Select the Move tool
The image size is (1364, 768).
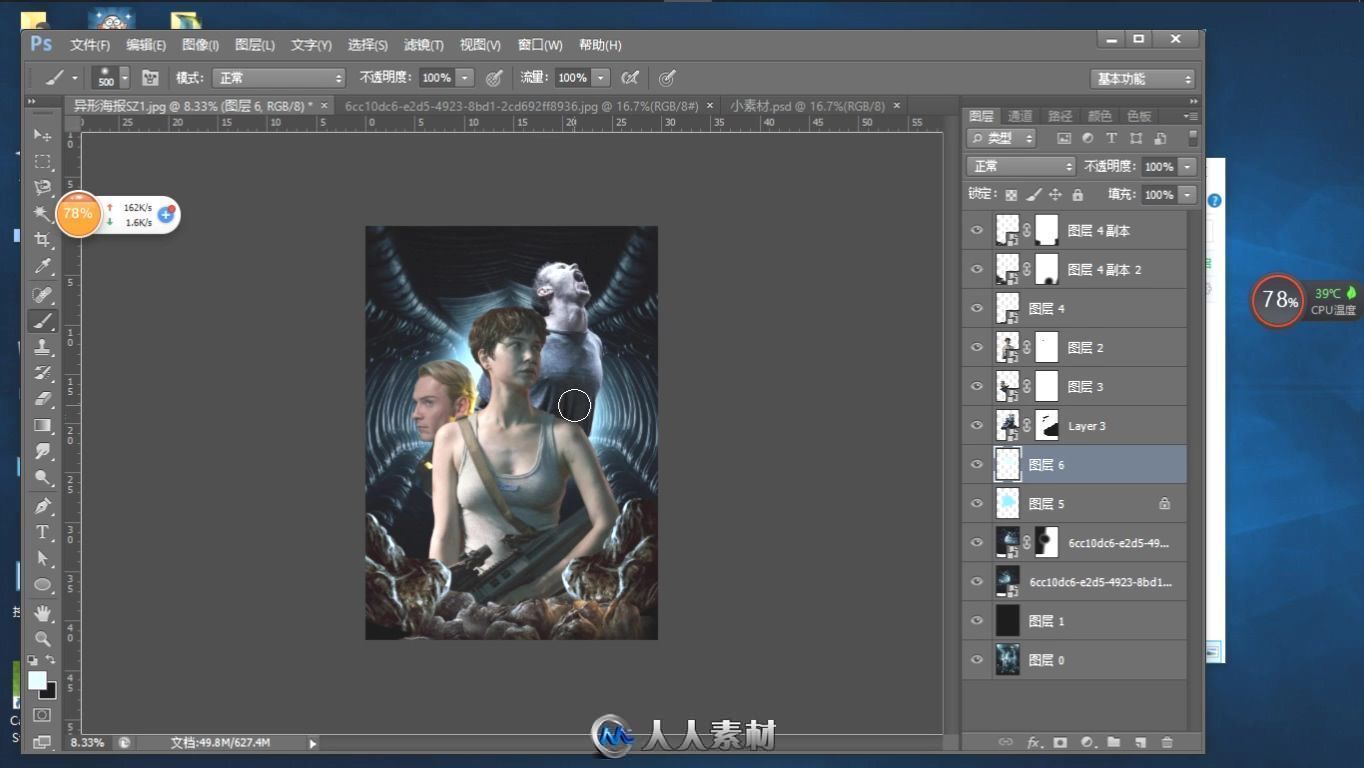(42, 135)
